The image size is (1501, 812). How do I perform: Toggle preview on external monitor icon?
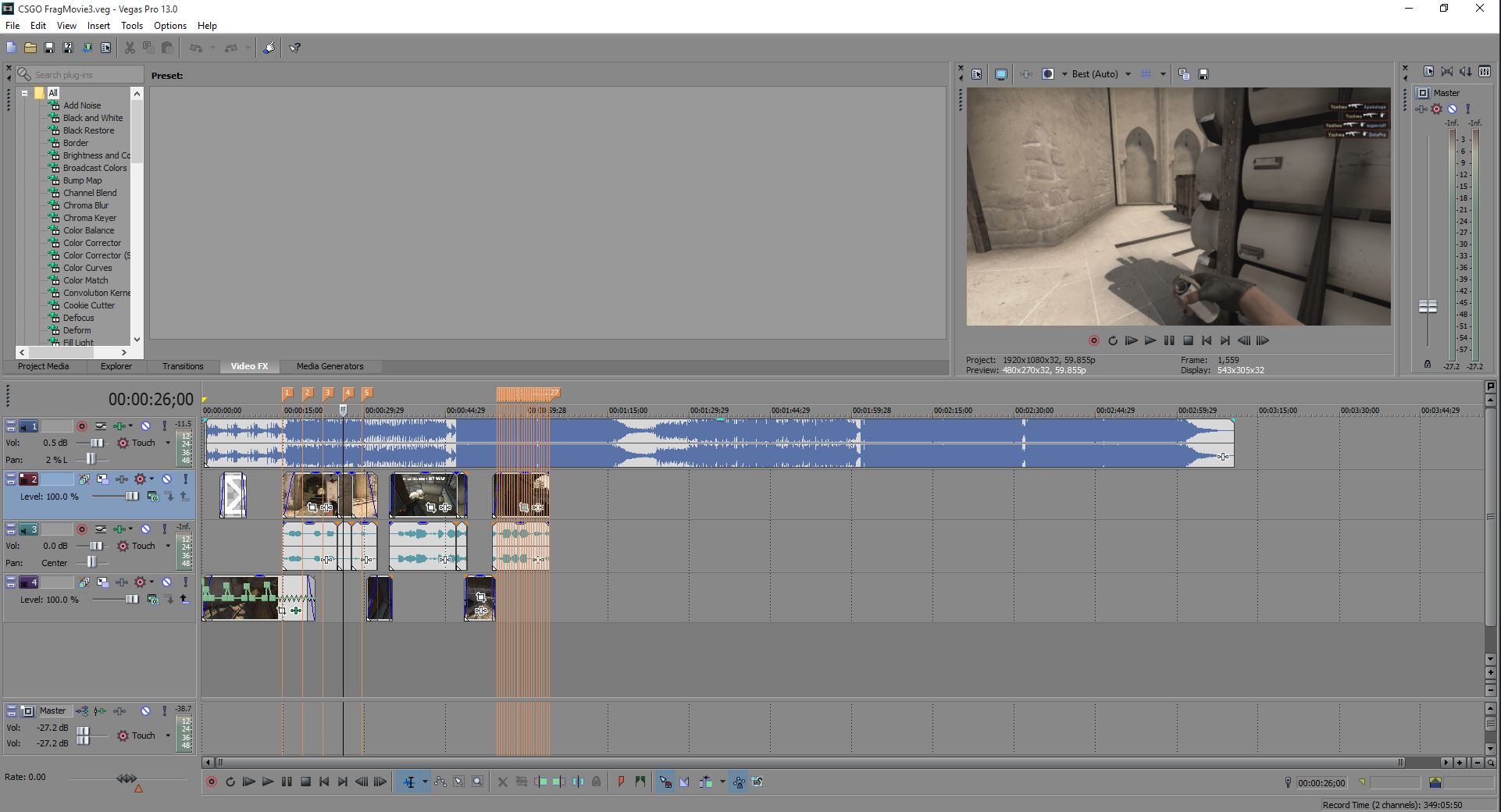(x=1000, y=74)
